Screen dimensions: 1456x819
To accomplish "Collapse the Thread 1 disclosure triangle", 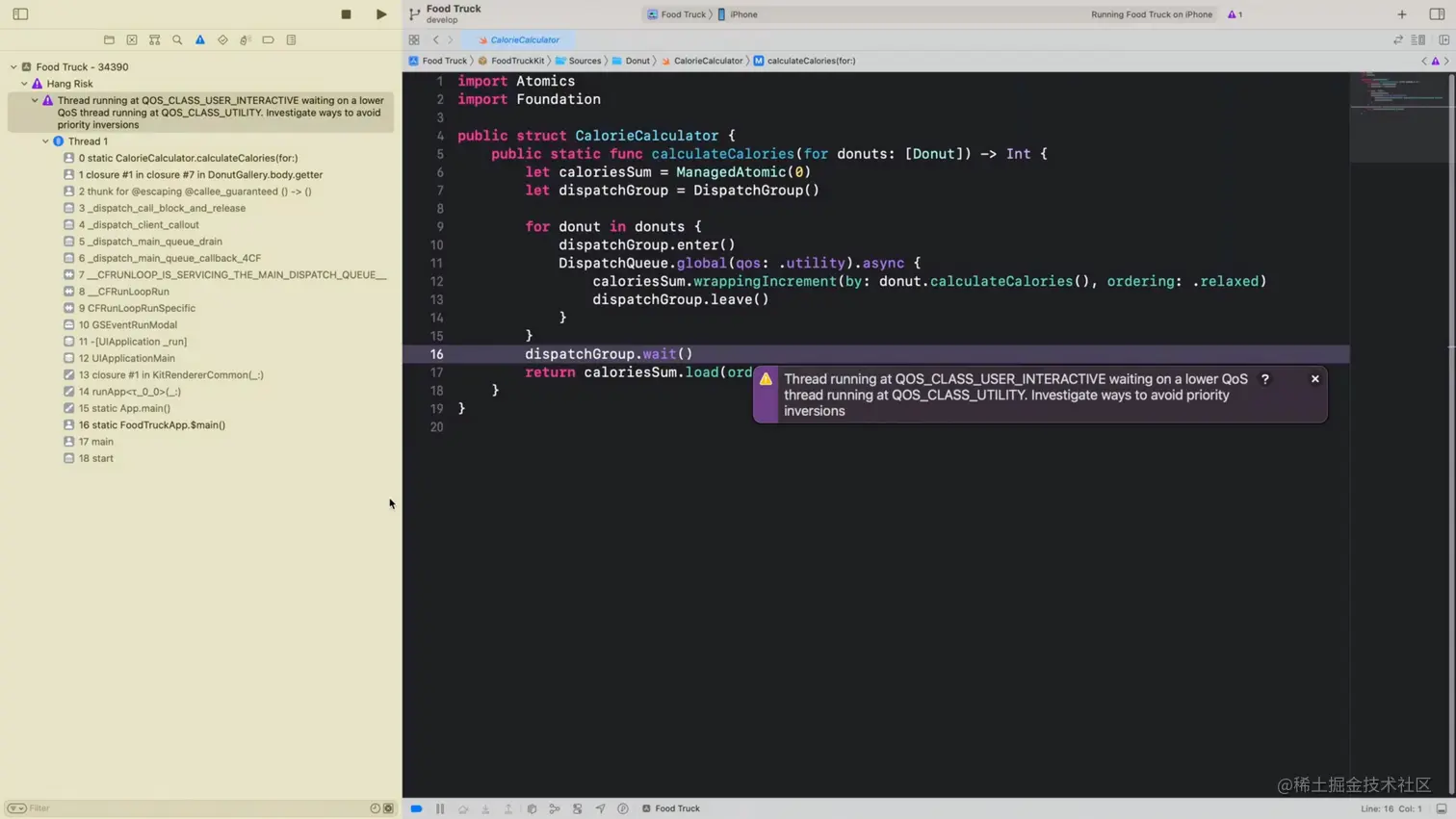I will click(x=45, y=141).
